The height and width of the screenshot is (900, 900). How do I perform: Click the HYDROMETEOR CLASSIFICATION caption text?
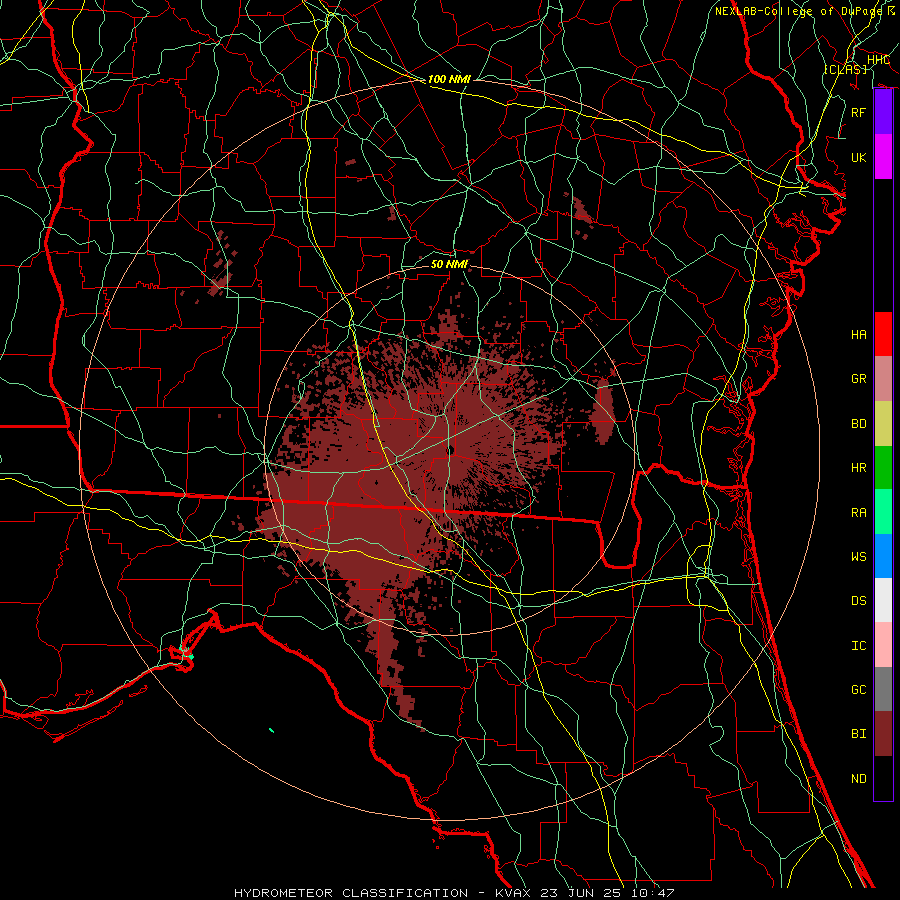click(x=351, y=893)
